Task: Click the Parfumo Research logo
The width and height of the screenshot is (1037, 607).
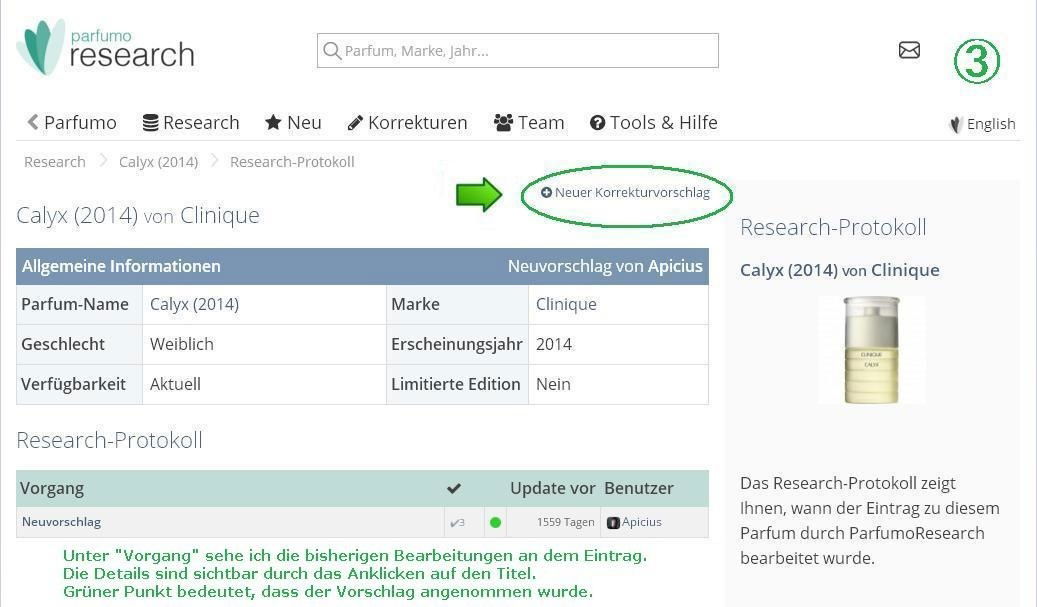Action: [106, 47]
